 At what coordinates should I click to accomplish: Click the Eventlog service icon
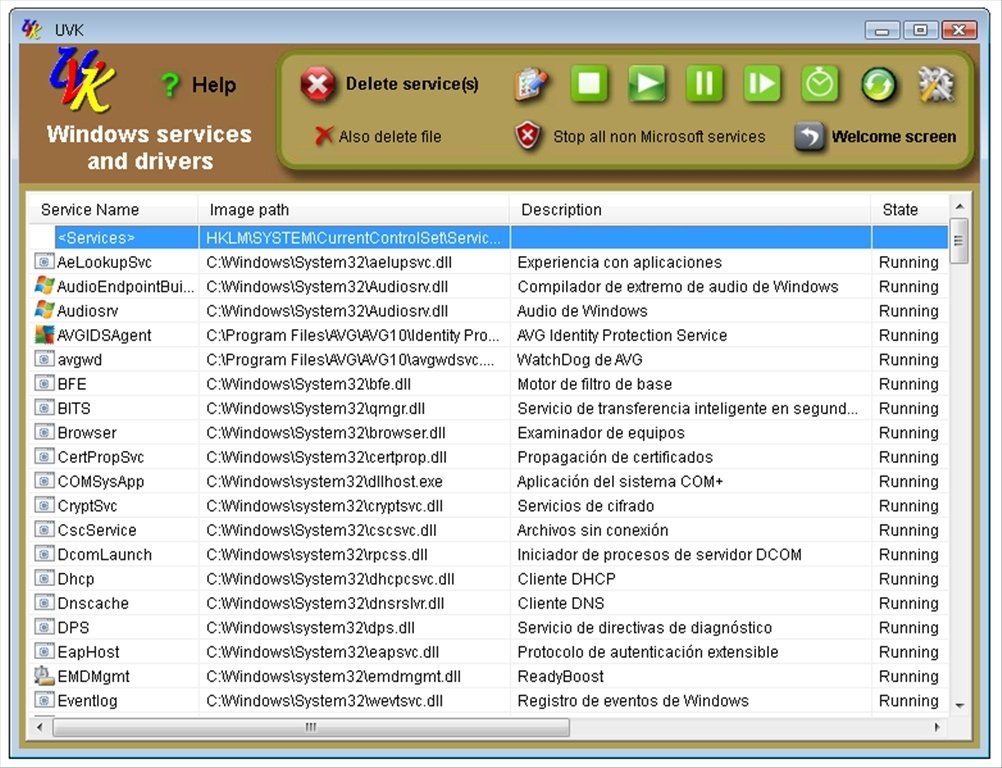(x=43, y=700)
